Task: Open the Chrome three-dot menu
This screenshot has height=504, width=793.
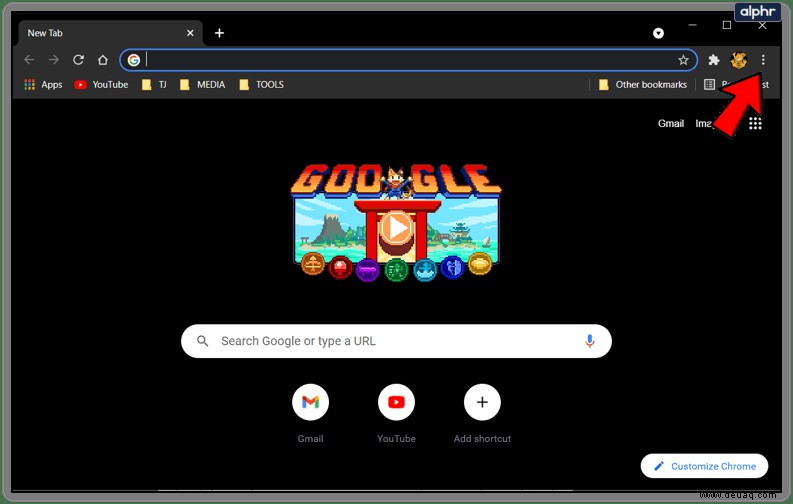Action: coord(763,60)
